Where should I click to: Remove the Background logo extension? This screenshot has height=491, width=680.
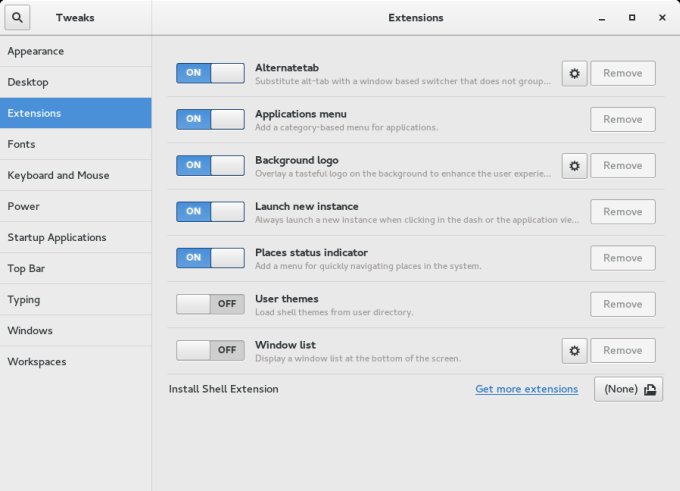[x=623, y=166]
